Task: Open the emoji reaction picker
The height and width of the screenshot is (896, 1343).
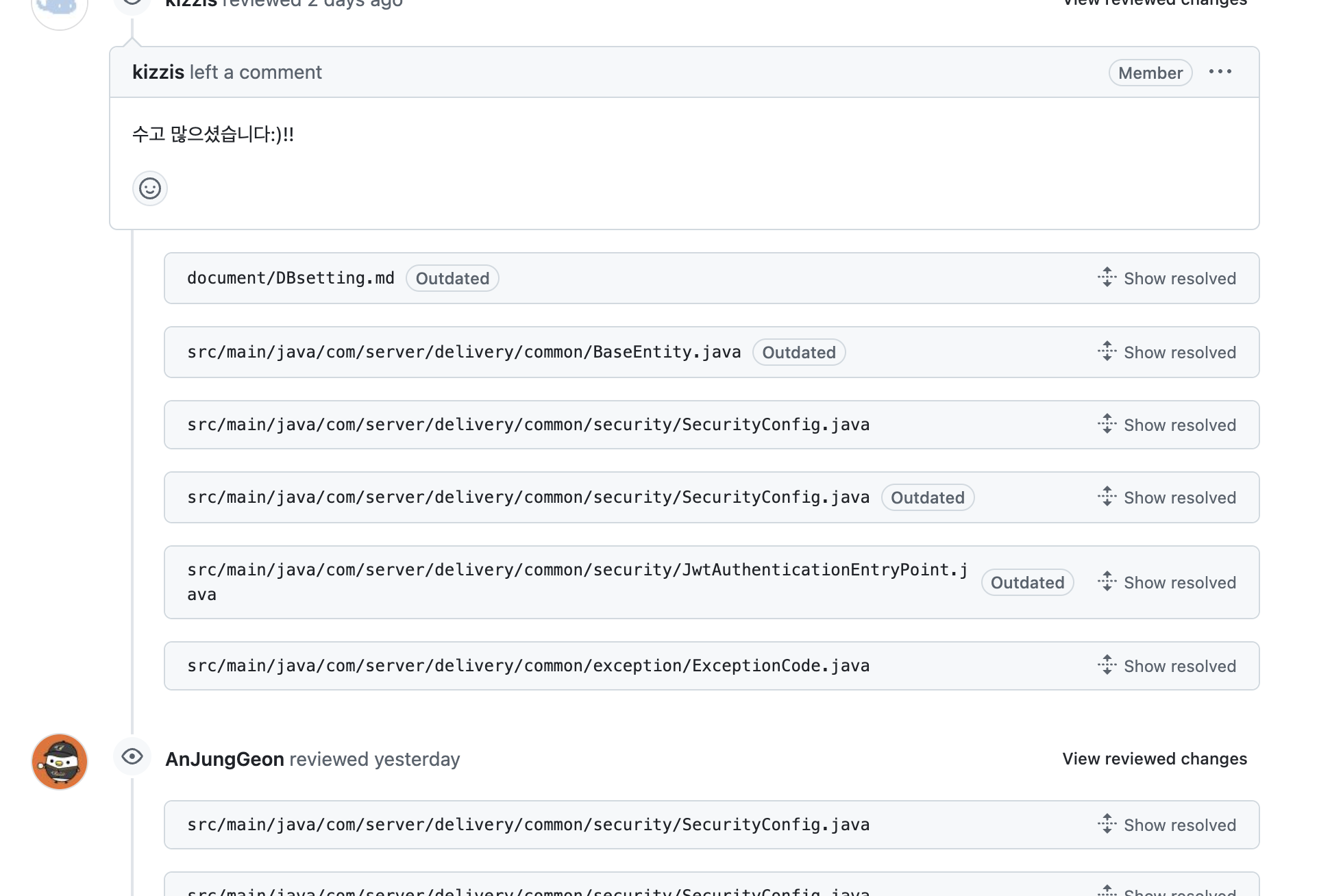Action: pos(149,188)
